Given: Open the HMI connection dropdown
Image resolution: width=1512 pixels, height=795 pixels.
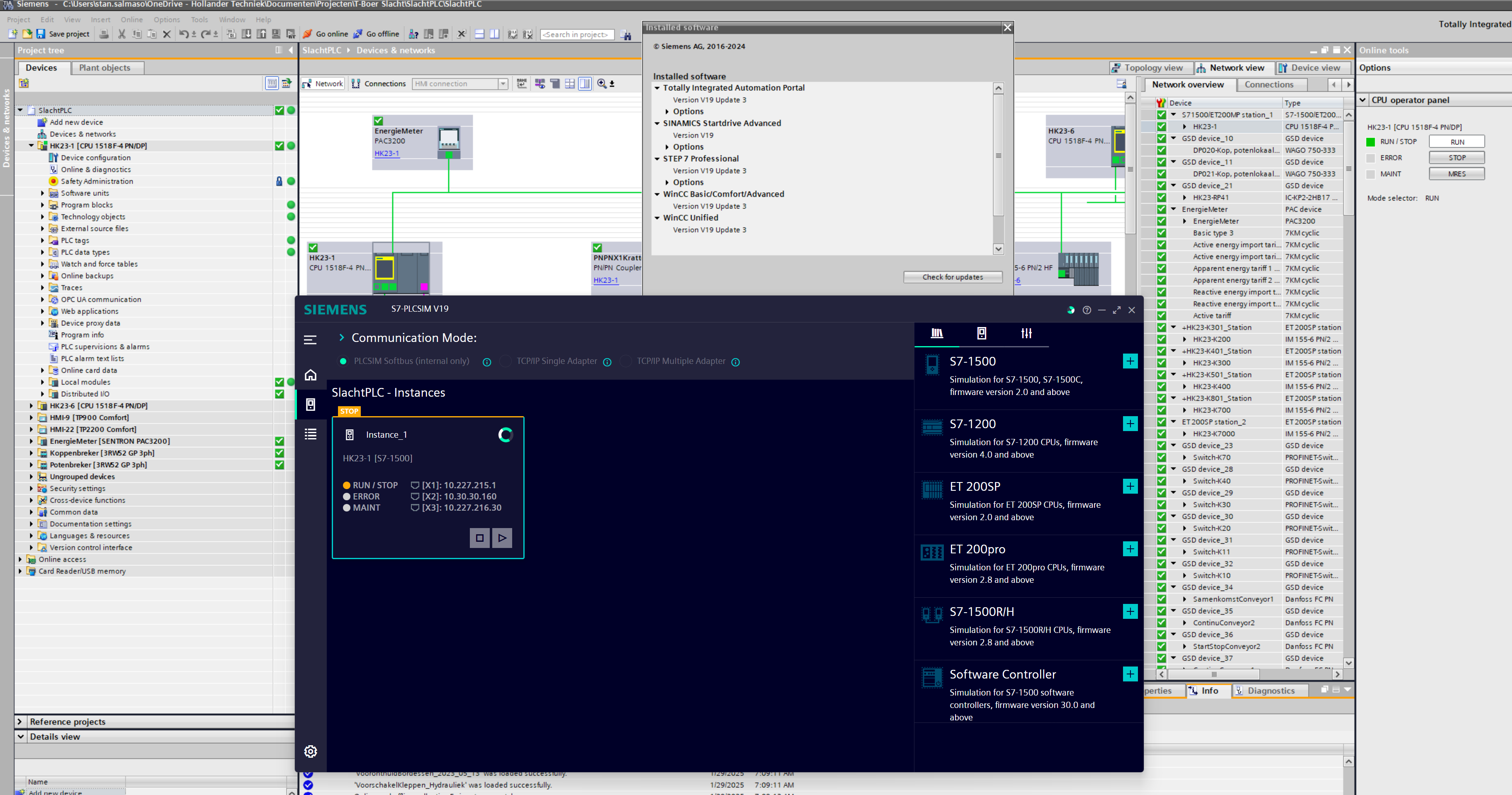Looking at the screenshot, I should point(503,84).
